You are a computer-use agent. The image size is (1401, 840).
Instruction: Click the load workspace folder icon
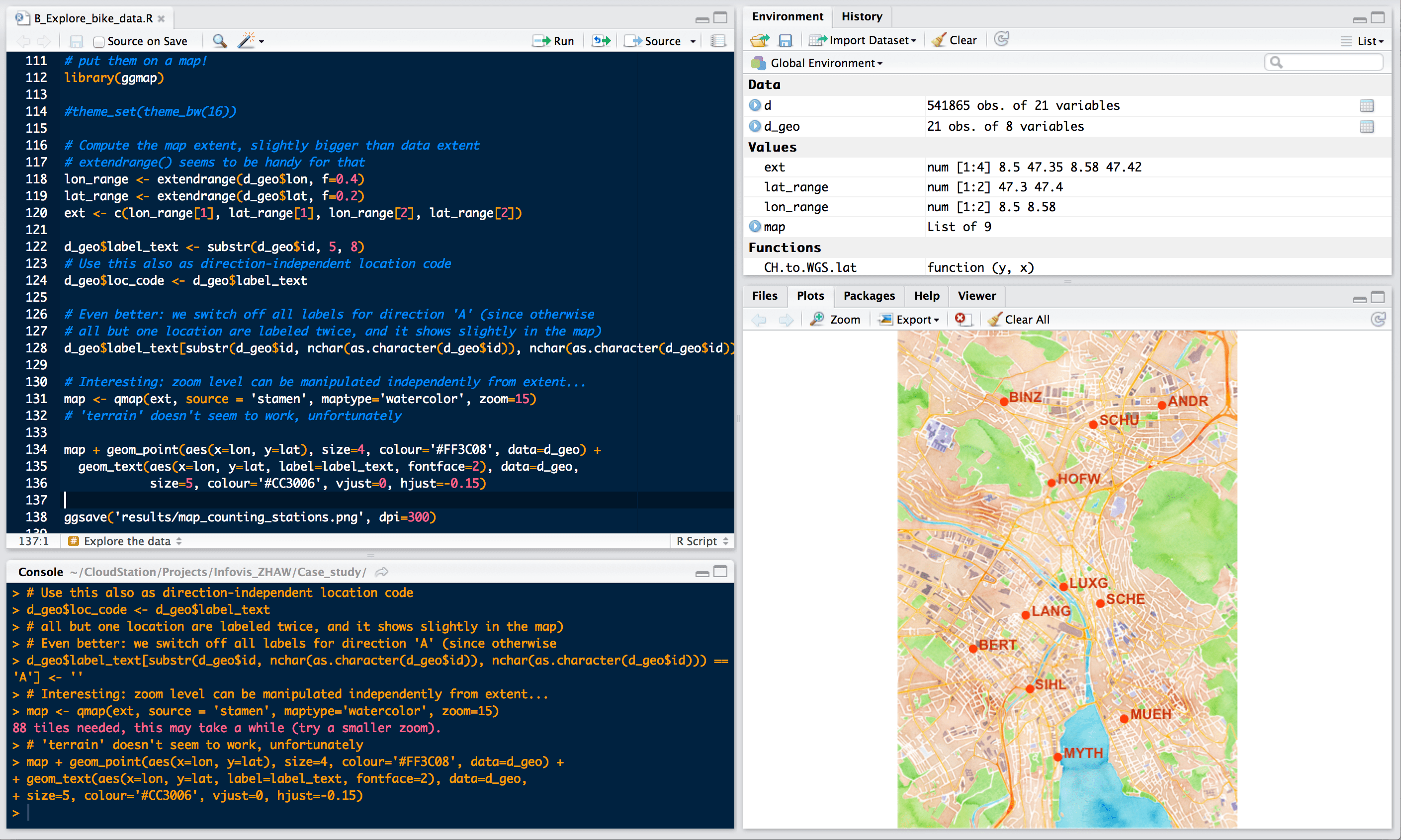[760, 40]
